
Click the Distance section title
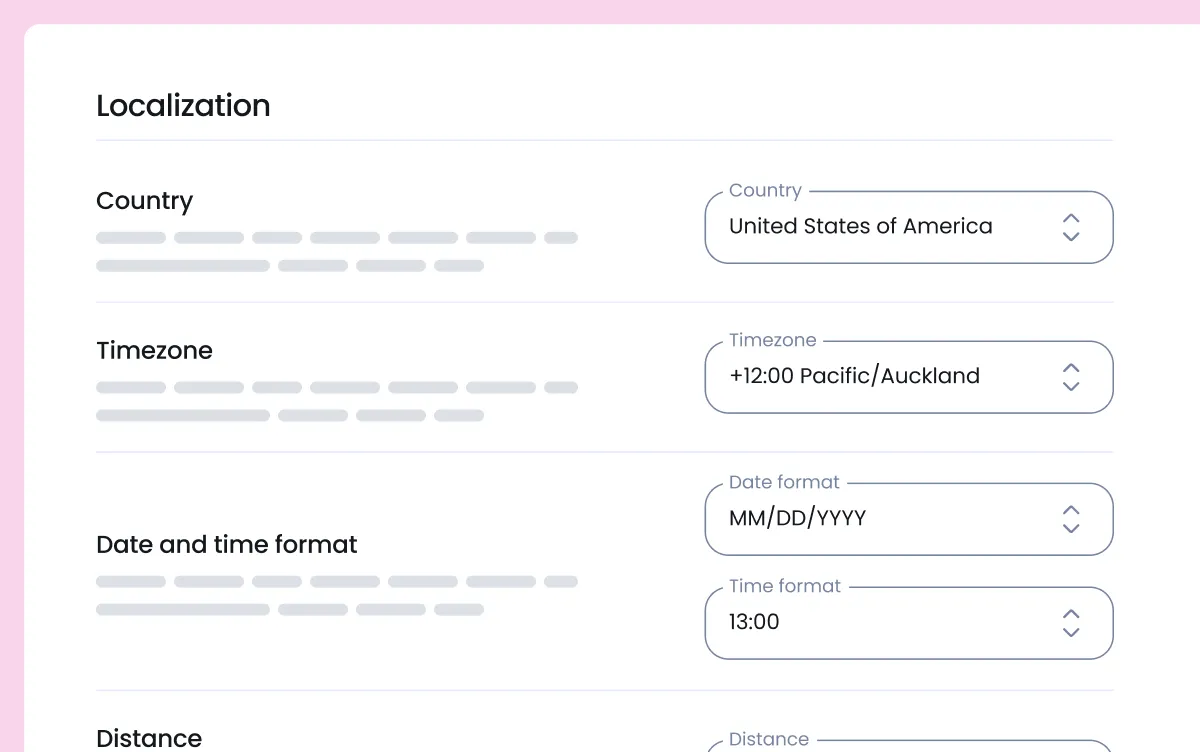(149, 738)
